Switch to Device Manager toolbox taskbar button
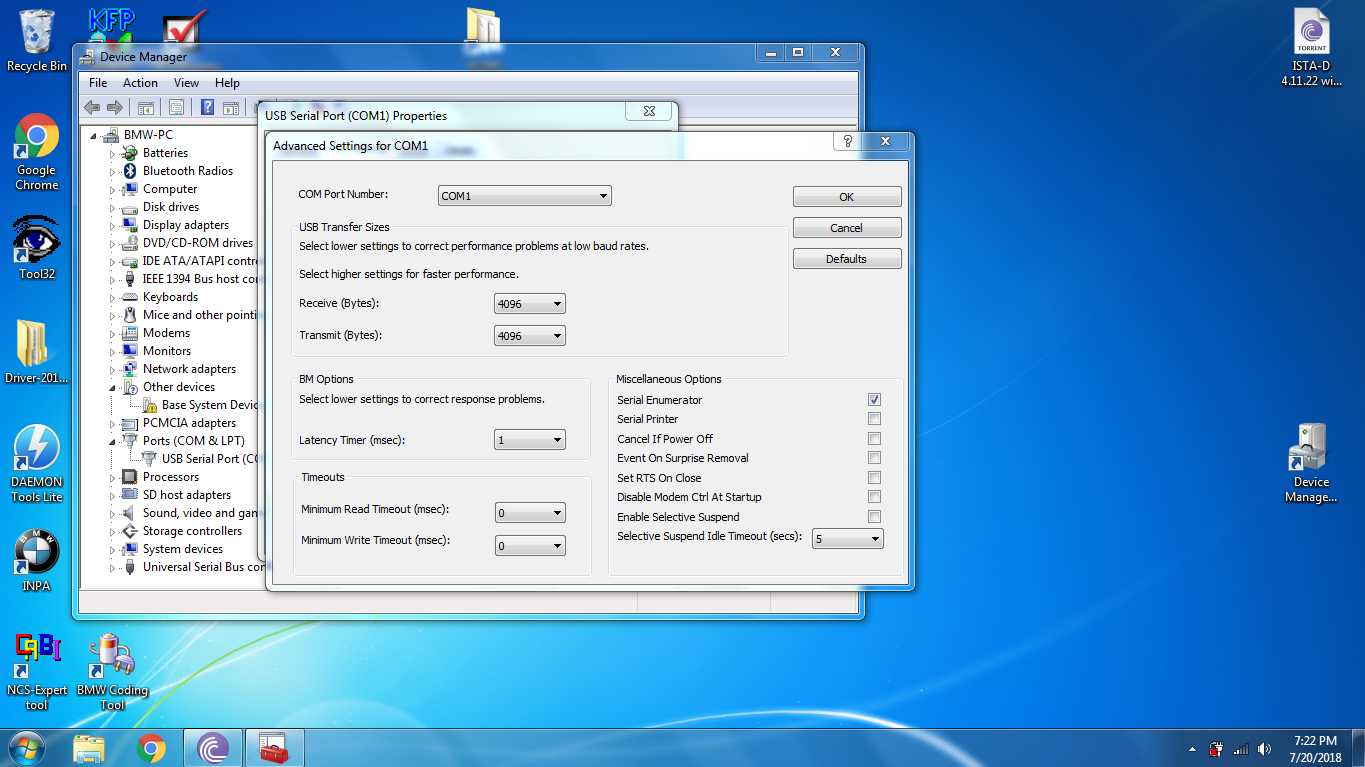This screenshot has width=1365, height=767. 273,748
